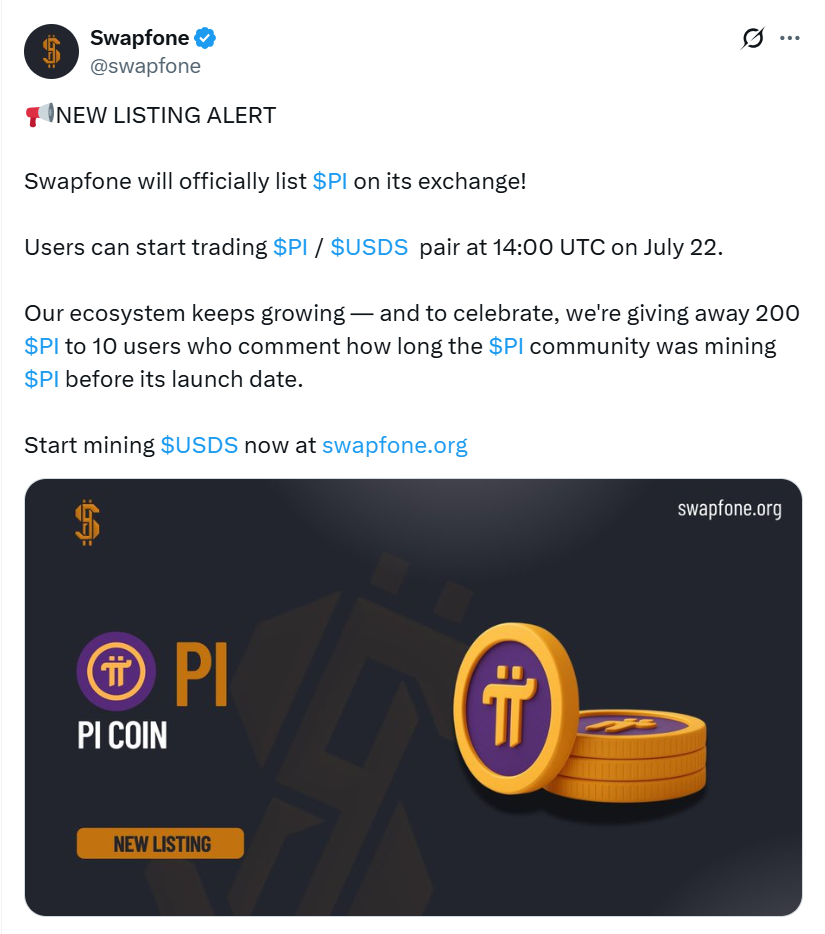Click white swapfone.org text inside the image
Screen dimensions: 825x934
tap(729, 508)
